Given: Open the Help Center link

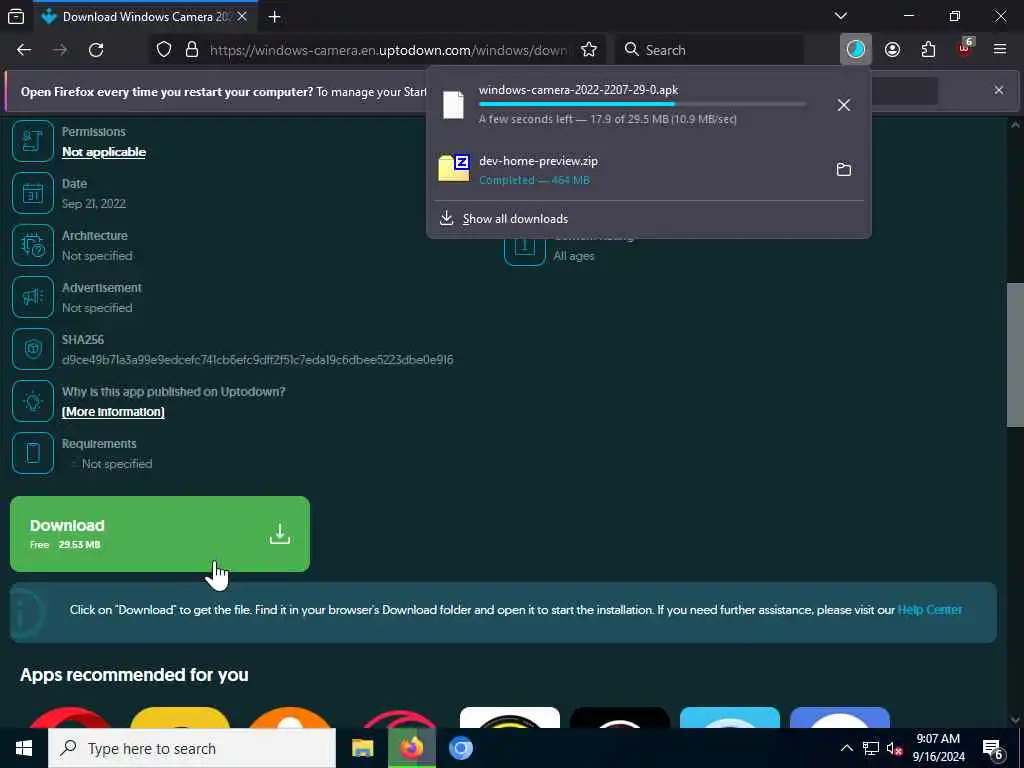Looking at the screenshot, I should [x=929, y=610].
